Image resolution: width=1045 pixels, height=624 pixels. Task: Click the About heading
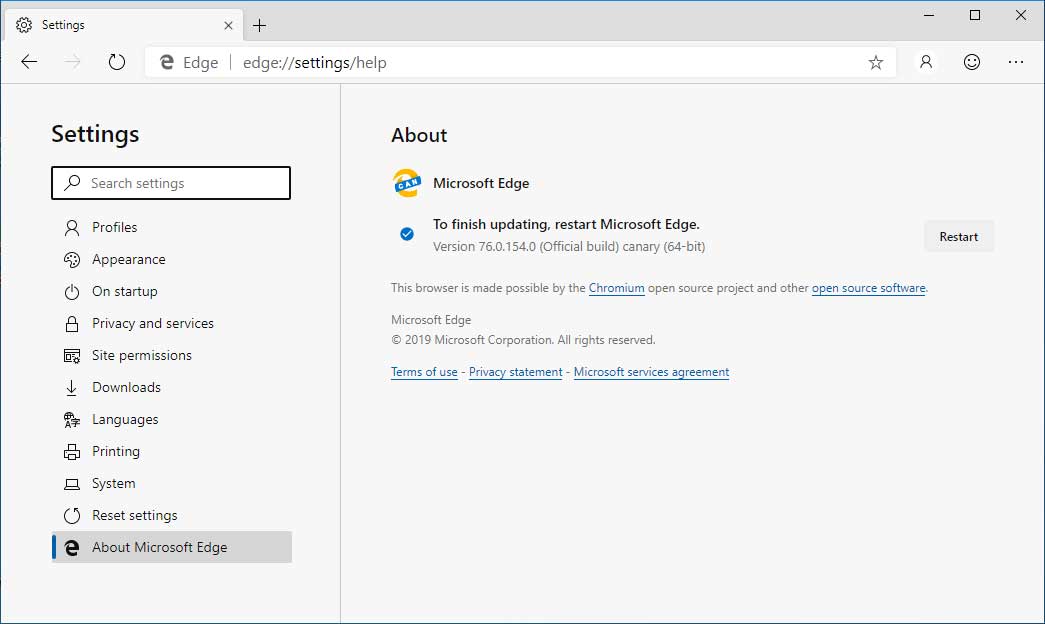419,135
